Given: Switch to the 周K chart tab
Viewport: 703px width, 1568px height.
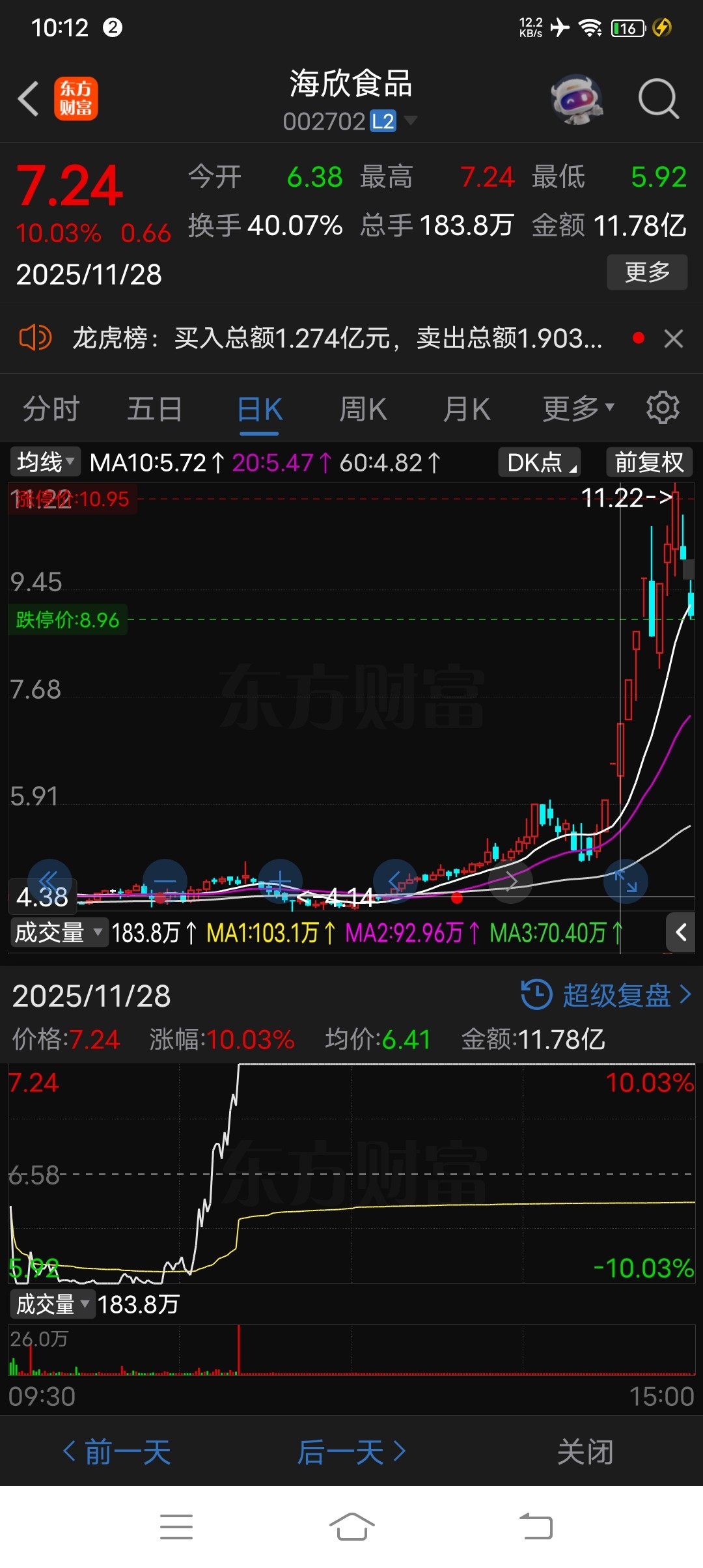Looking at the screenshot, I should coord(363,410).
